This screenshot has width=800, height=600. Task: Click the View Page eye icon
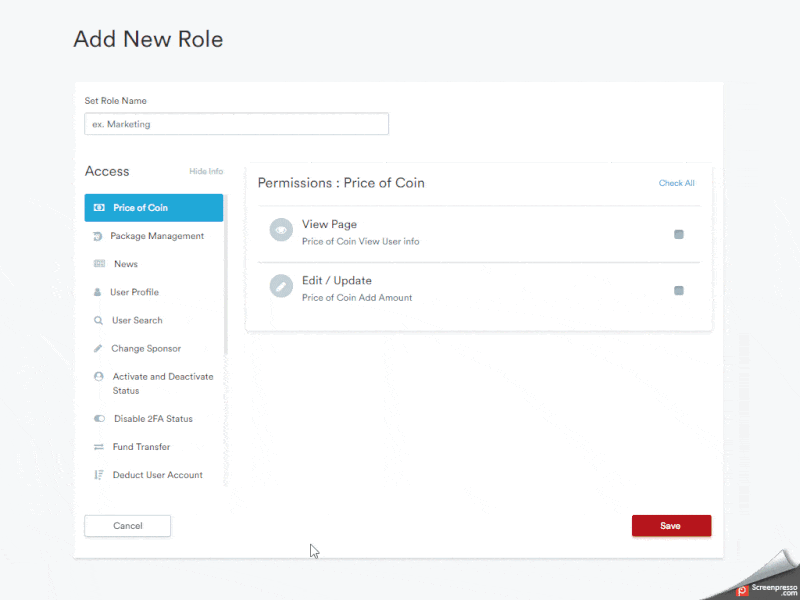coord(280,230)
